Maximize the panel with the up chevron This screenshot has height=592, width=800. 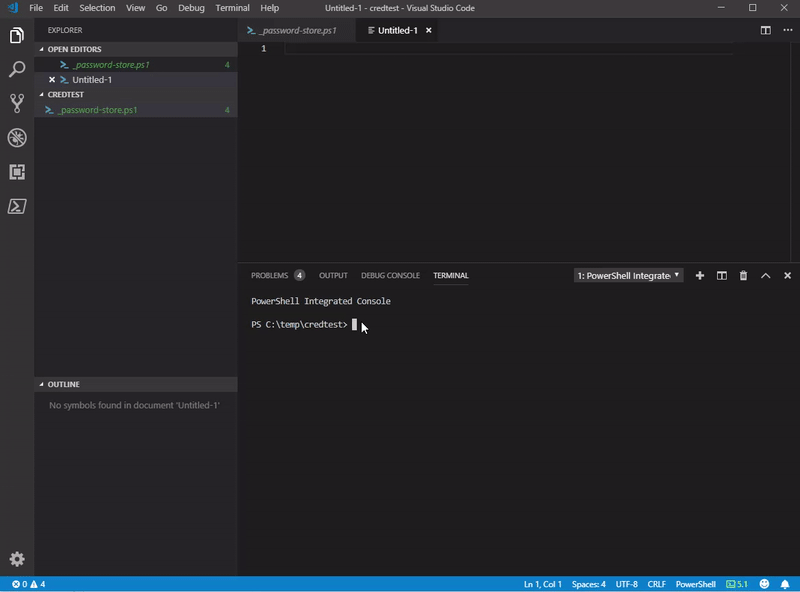tap(765, 276)
